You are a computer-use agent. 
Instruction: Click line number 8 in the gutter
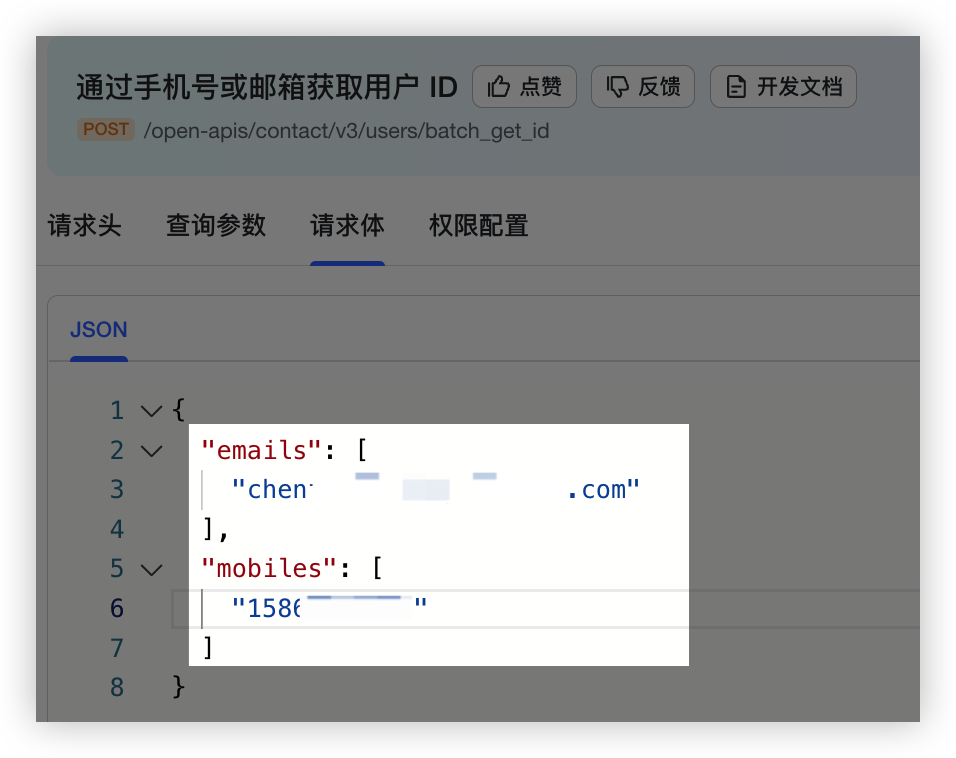[x=117, y=688]
